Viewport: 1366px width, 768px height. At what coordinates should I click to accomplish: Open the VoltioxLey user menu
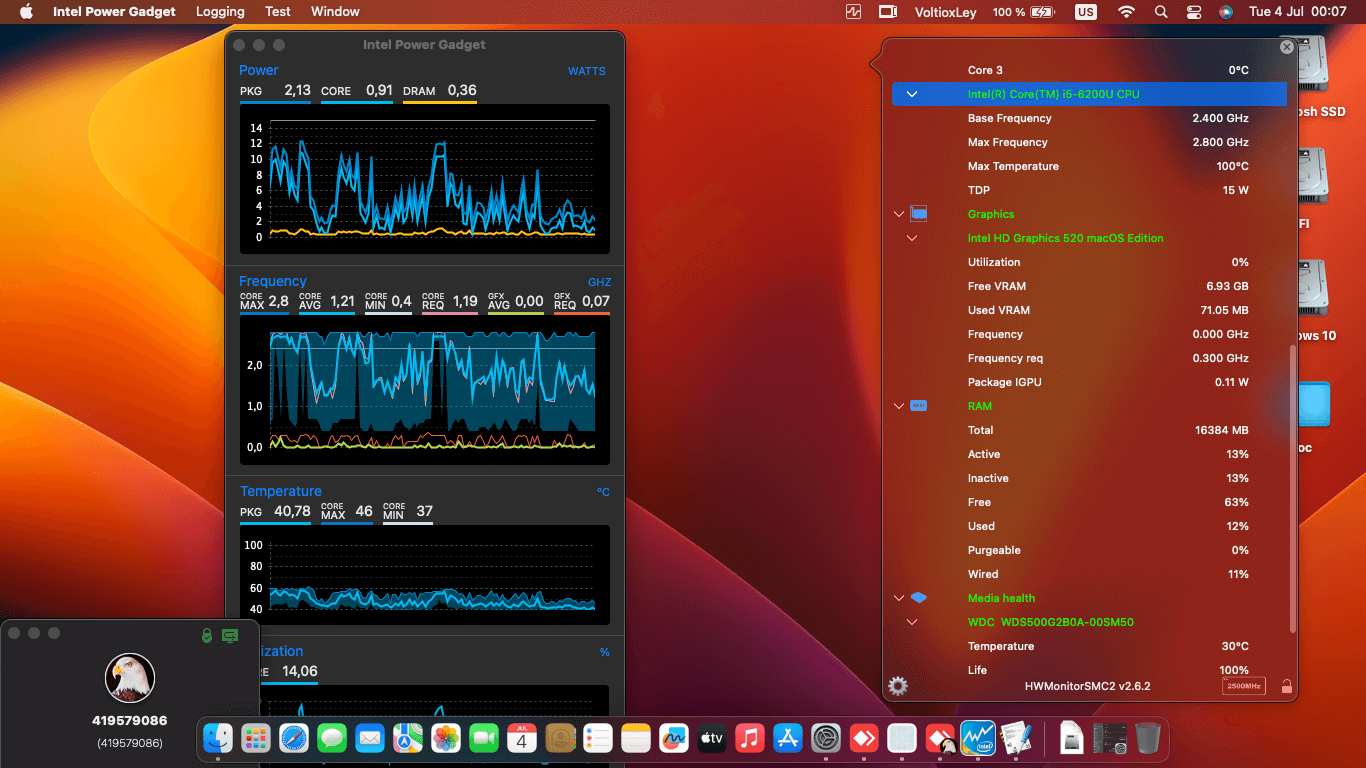coord(944,12)
